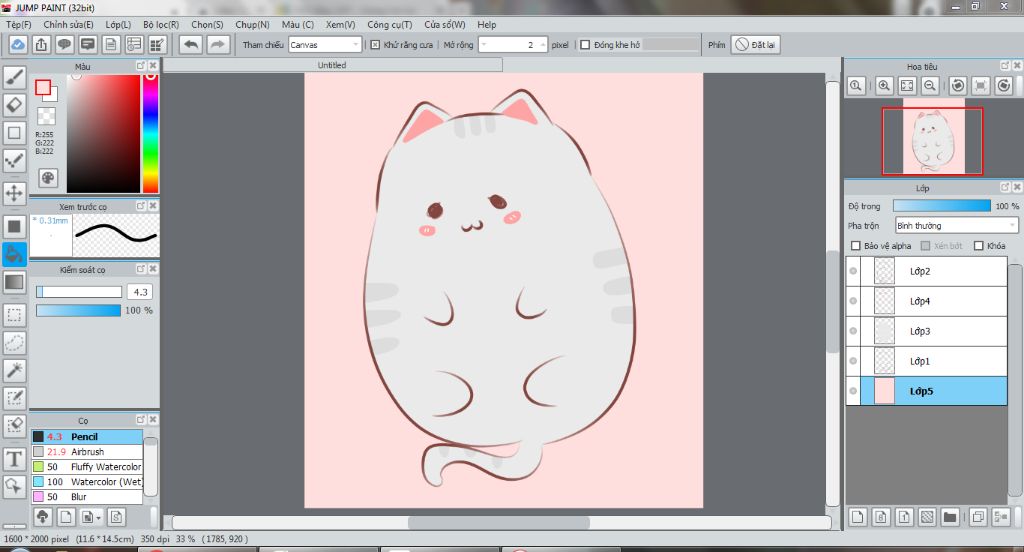Zoom out on the navigator

[x=930, y=86]
